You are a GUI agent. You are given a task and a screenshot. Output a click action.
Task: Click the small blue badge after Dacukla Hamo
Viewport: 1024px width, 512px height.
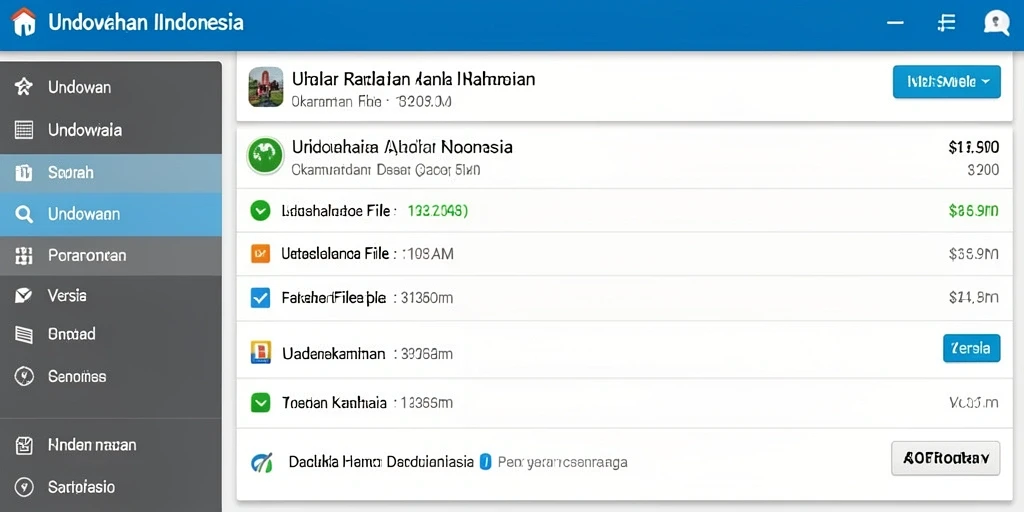[x=485, y=462]
